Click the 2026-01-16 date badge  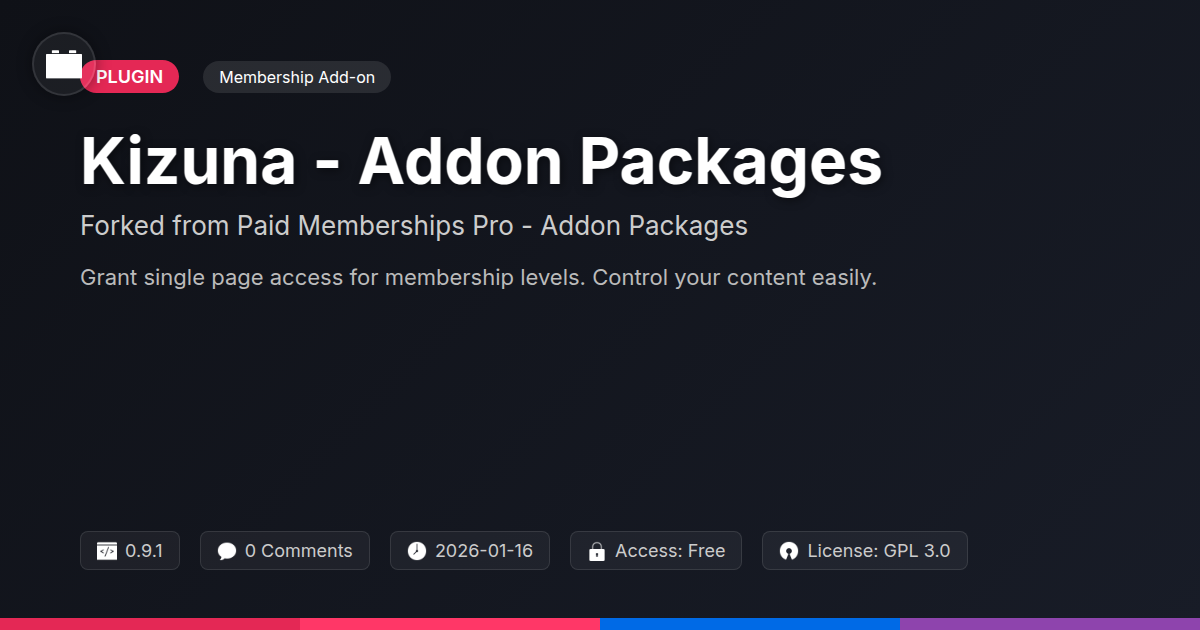coord(484,551)
